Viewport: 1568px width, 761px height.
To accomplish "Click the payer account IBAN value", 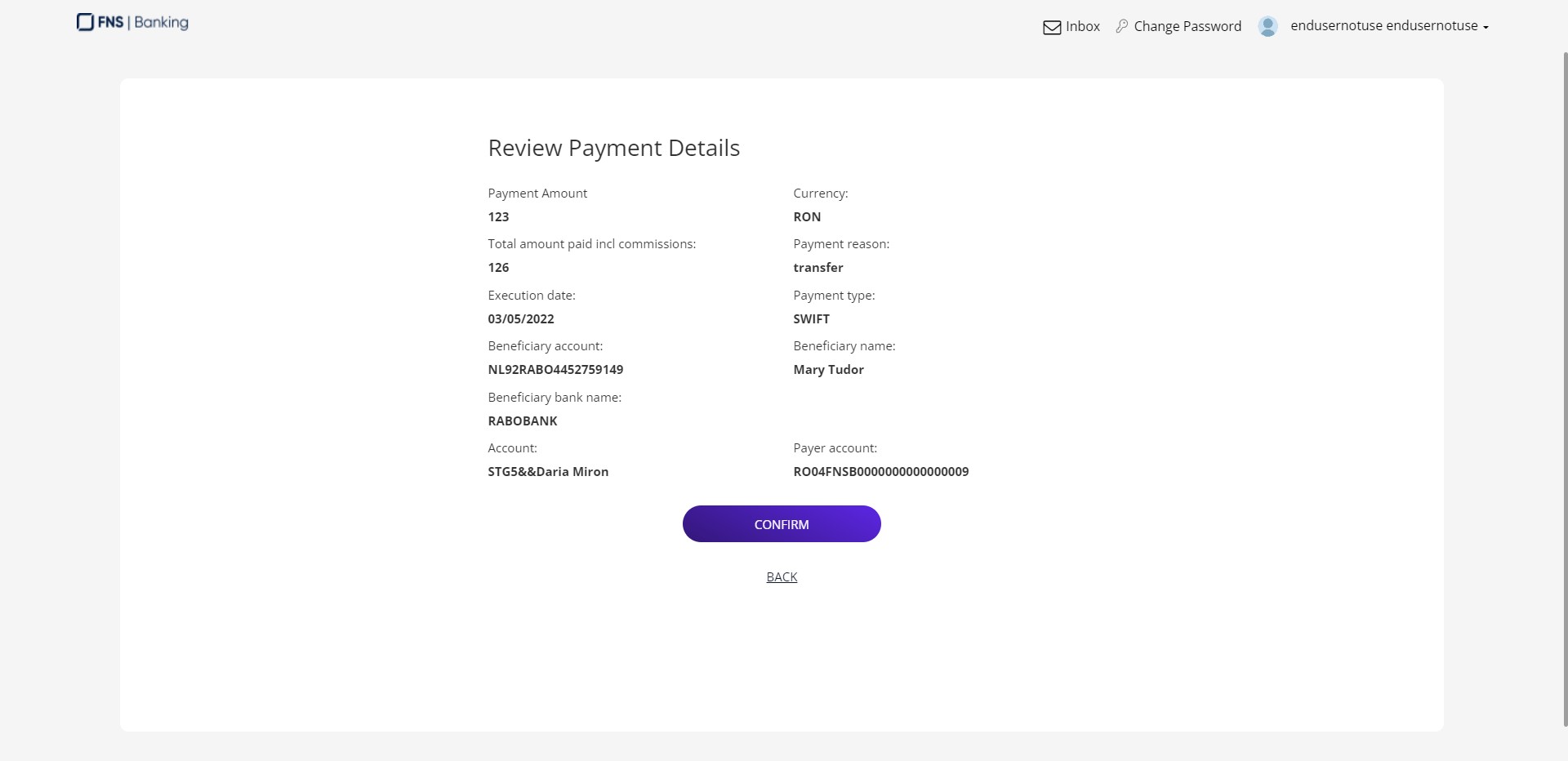I will (x=880, y=472).
